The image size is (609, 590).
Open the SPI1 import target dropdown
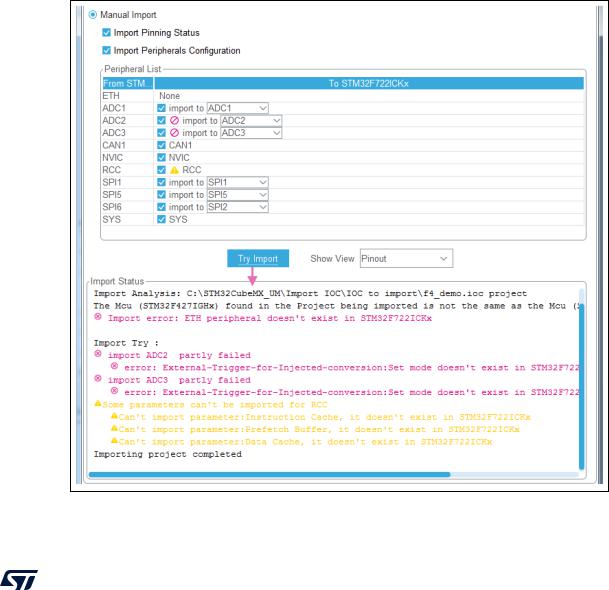point(237,182)
